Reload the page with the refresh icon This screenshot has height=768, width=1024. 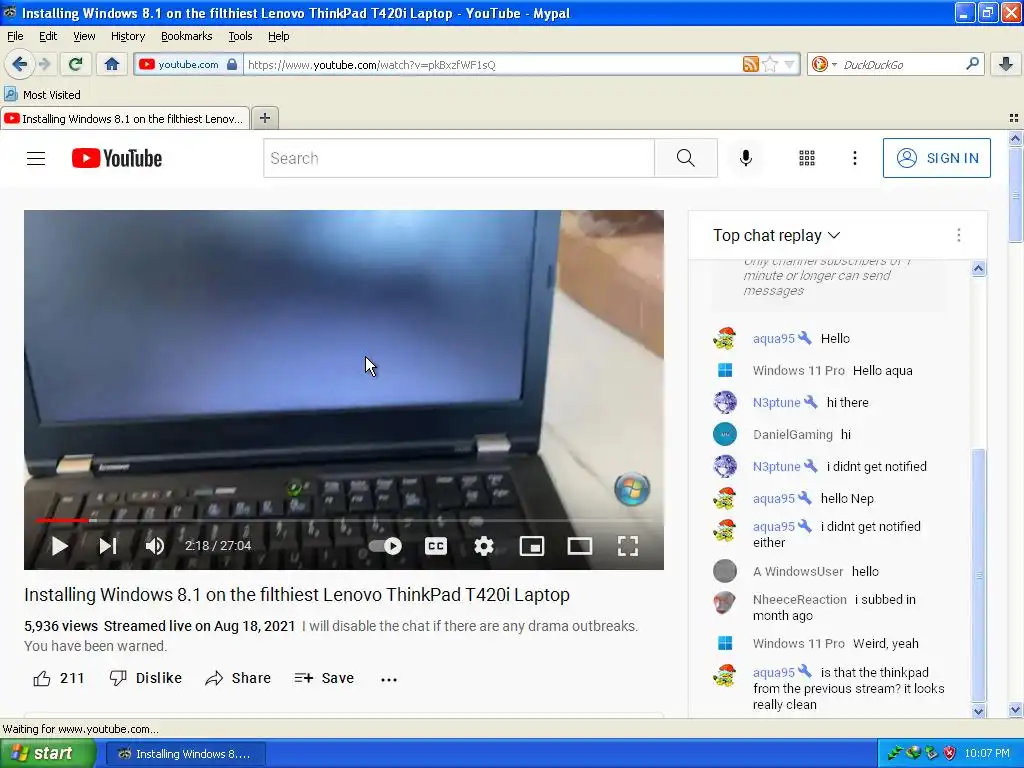(76, 64)
